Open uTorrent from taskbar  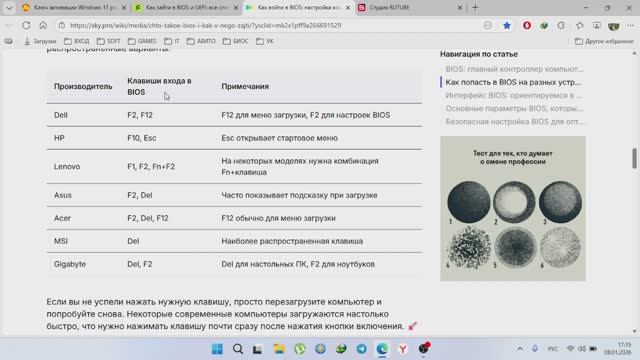coord(300,349)
